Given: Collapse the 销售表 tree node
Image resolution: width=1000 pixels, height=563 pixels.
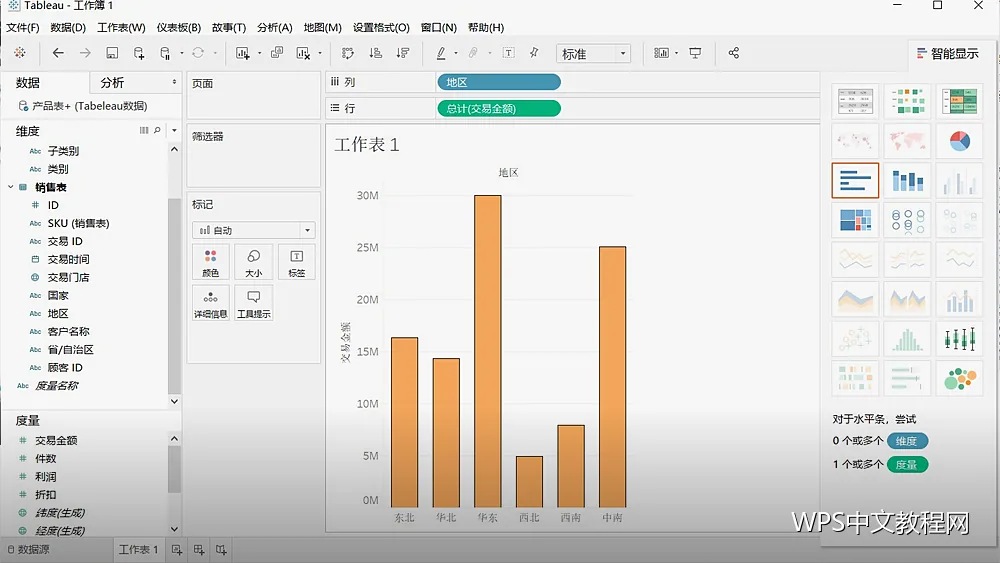Looking at the screenshot, I should 10,187.
